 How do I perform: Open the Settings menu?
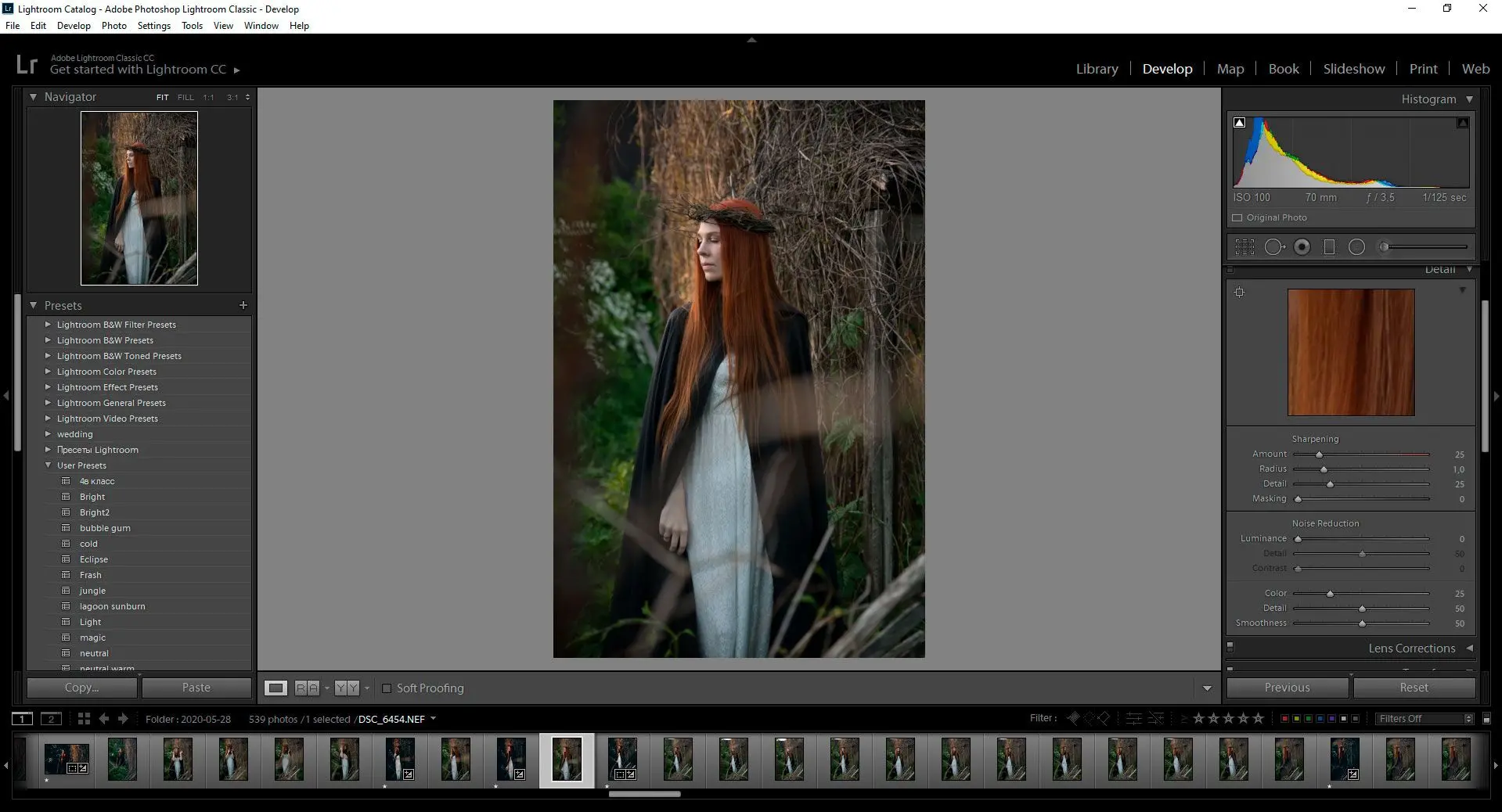pyautogui.click(x=153, y=26)
